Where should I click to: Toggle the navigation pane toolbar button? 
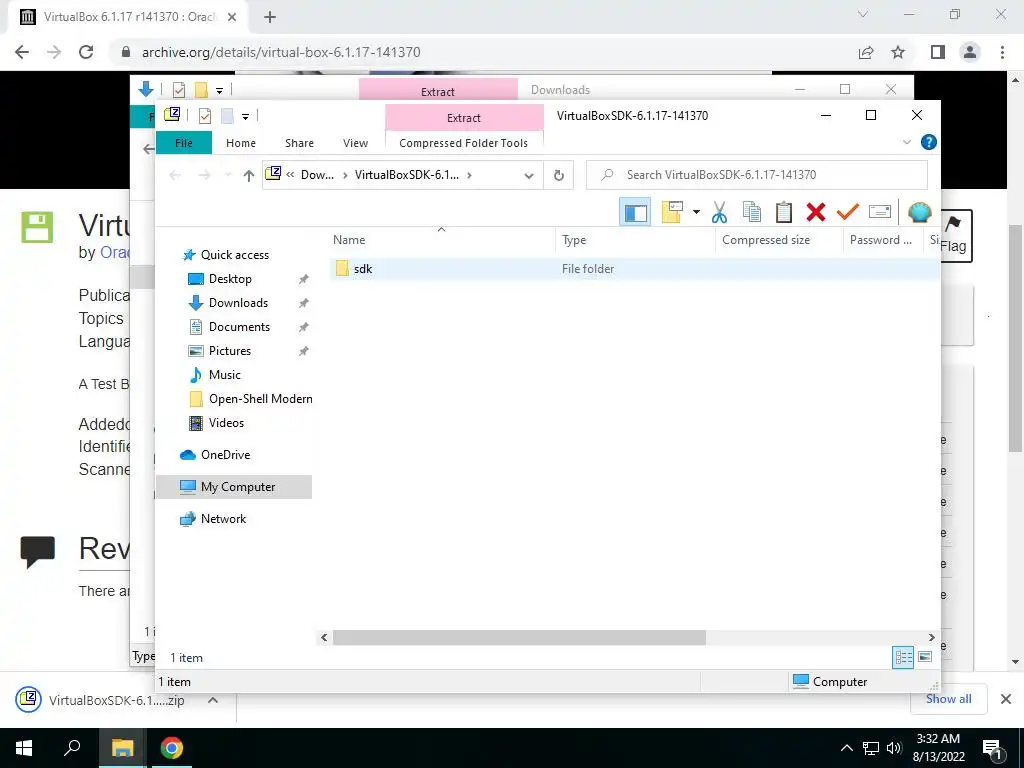pos(635,212)
